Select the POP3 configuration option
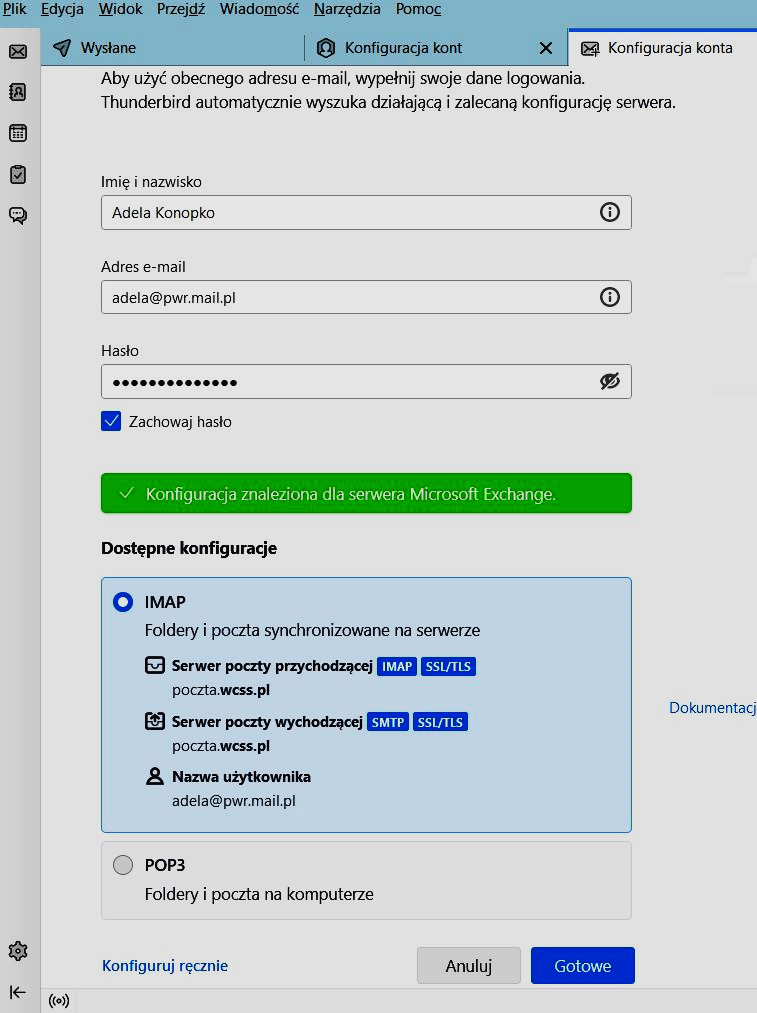Image resolution: width=757 pixels, height=1013 pixels. pyautogui.click(x=123, y=865)
